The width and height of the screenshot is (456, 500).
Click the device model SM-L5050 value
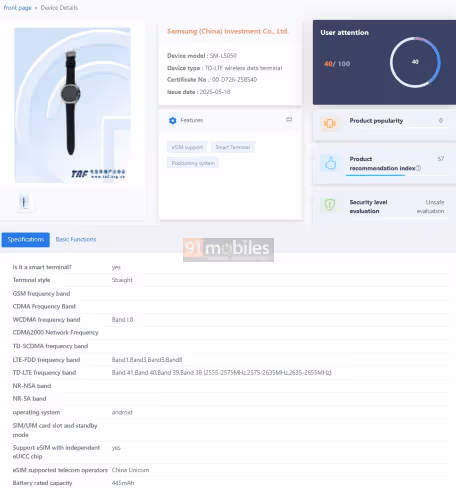coord(223,56)
